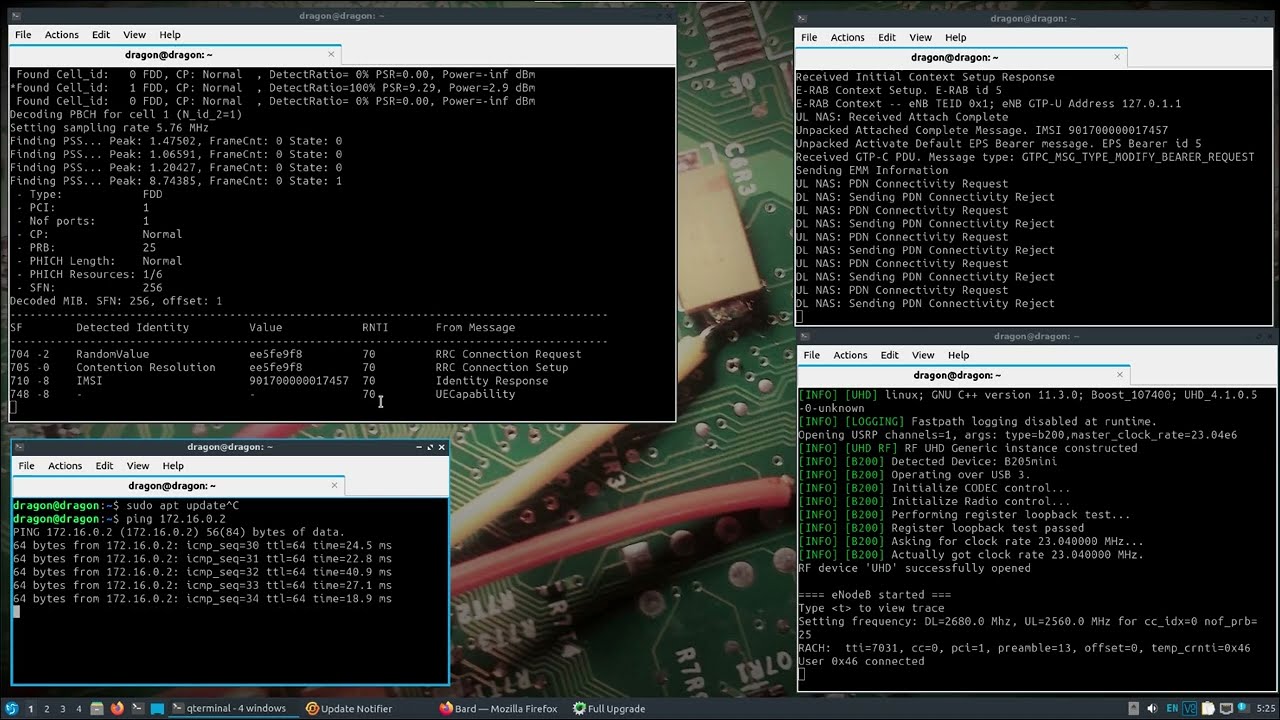Click IMSI value 901700000017457 in table
The image size is (1280, 720).
click(299, 381)
